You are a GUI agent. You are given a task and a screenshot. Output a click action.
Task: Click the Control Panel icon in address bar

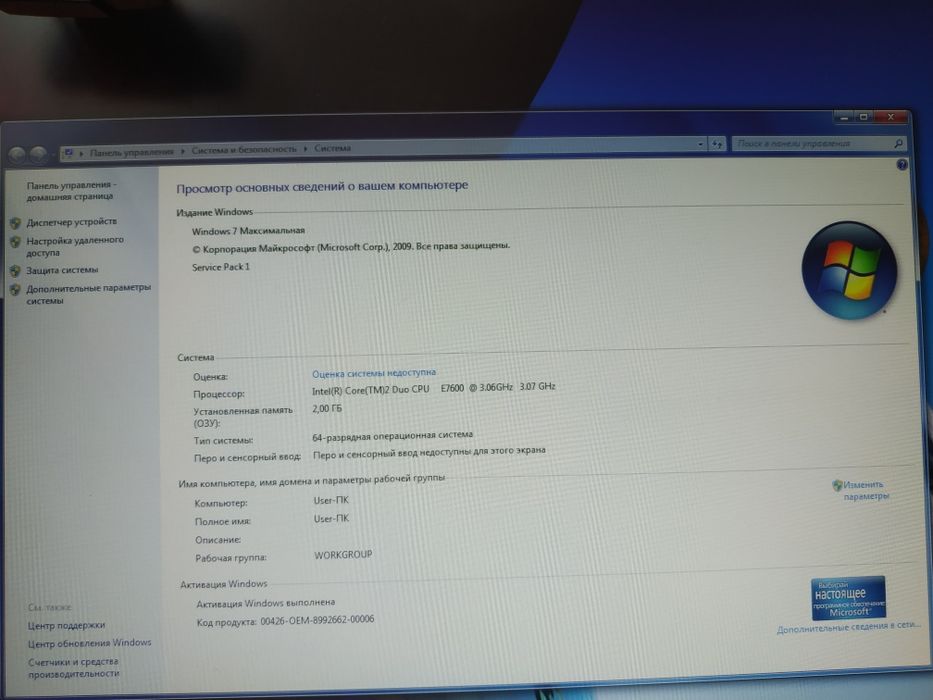pyautogui.click(x=68, y=153)
